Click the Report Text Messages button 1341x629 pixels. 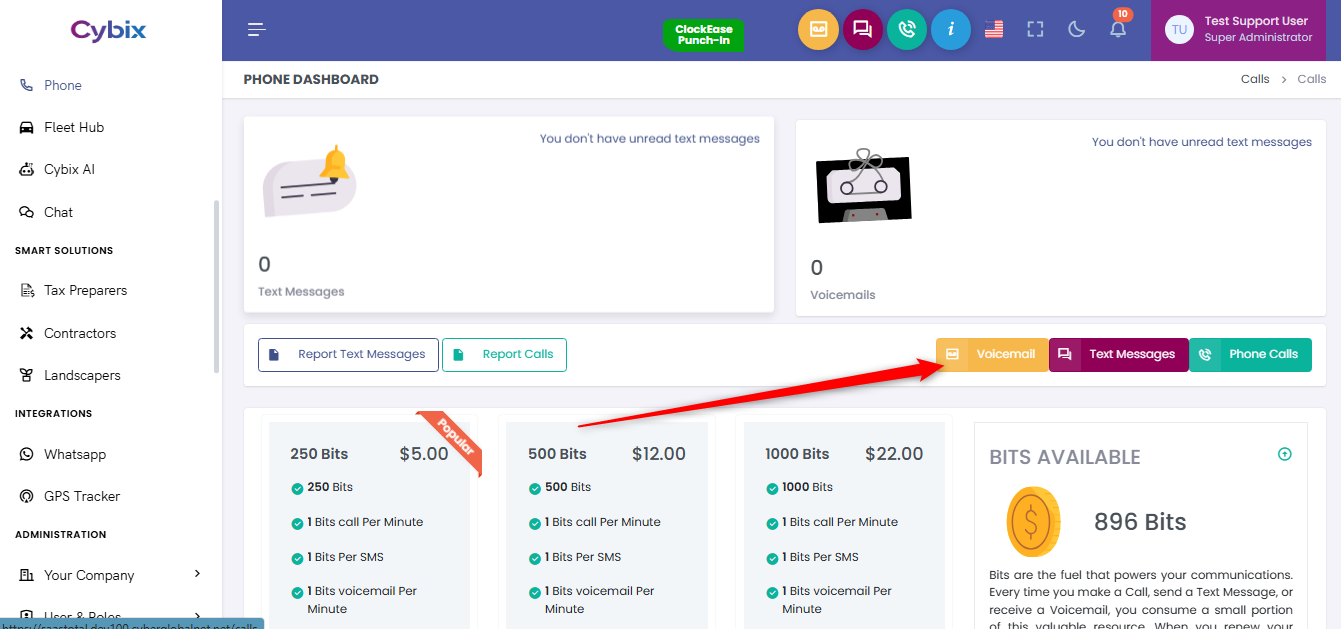coord(348,354)
